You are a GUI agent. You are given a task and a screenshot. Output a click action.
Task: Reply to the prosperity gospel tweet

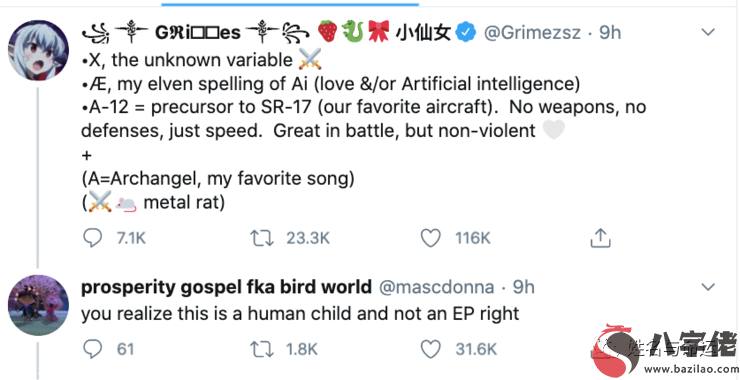pos(92,349)
